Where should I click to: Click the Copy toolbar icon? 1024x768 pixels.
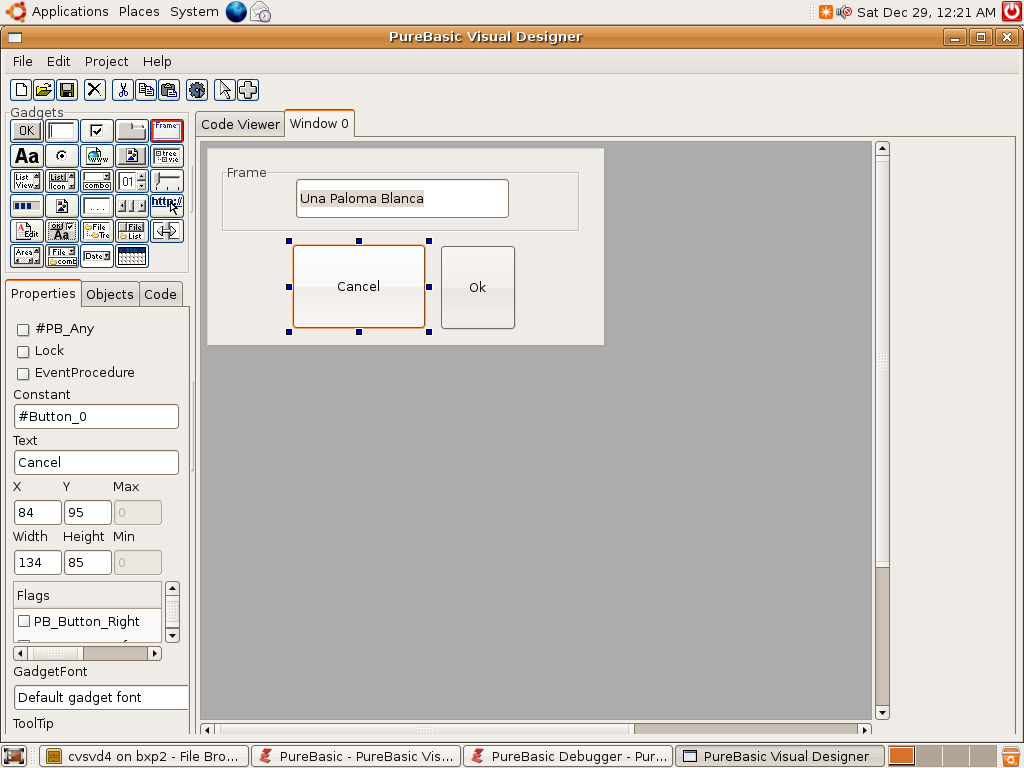pos(146,90)
